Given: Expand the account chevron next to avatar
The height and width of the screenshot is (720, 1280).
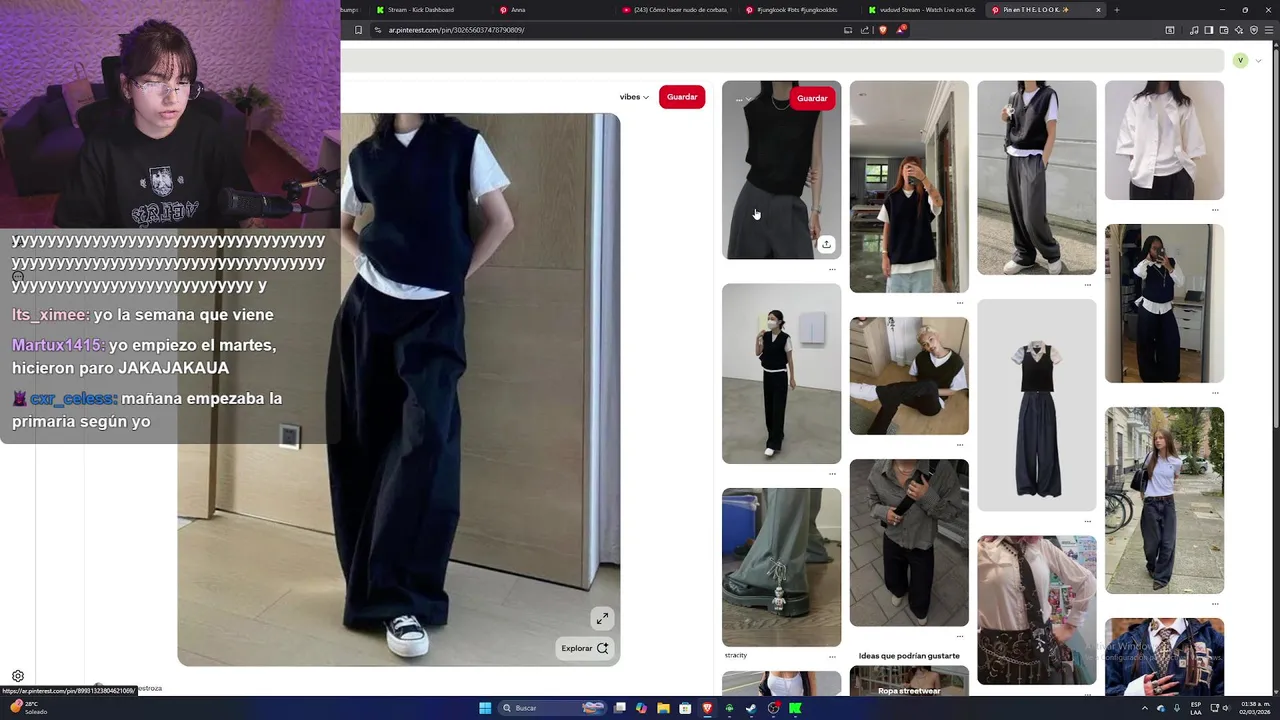Looking at the screenshot, I should tap(1258, 61).
